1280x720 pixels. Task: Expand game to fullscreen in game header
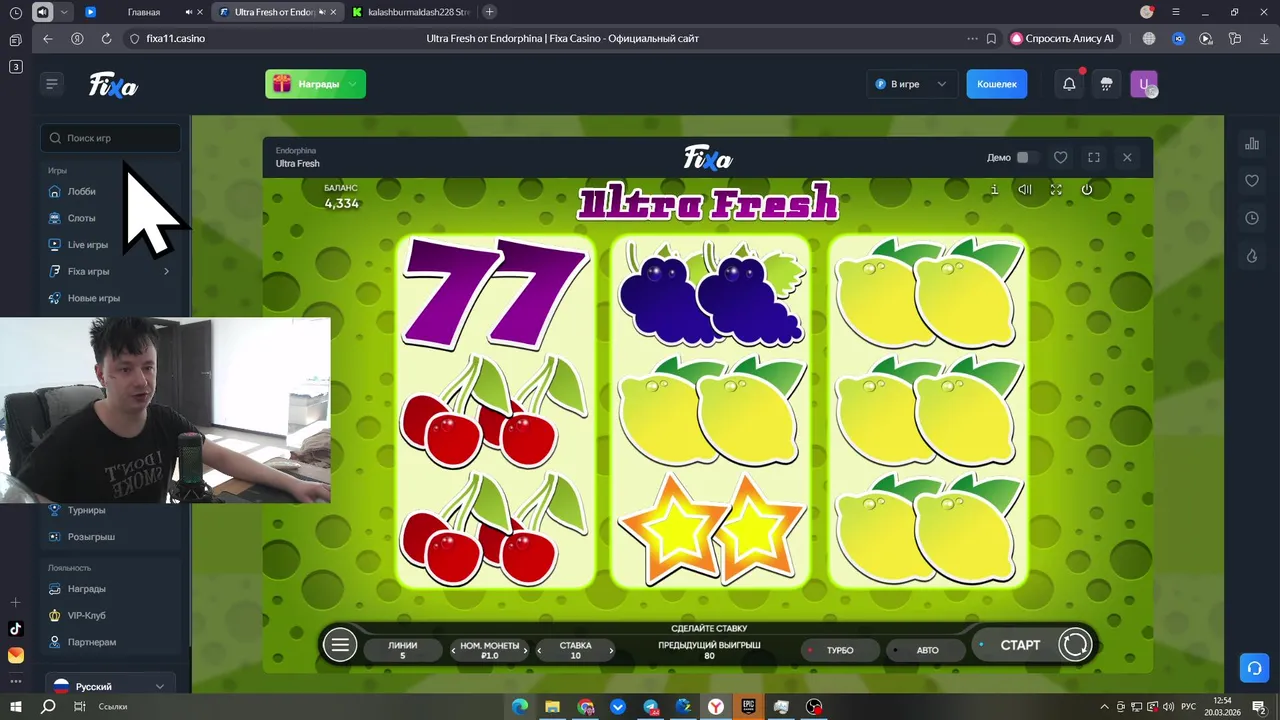pyautogui.click(x=1094, y=157)
